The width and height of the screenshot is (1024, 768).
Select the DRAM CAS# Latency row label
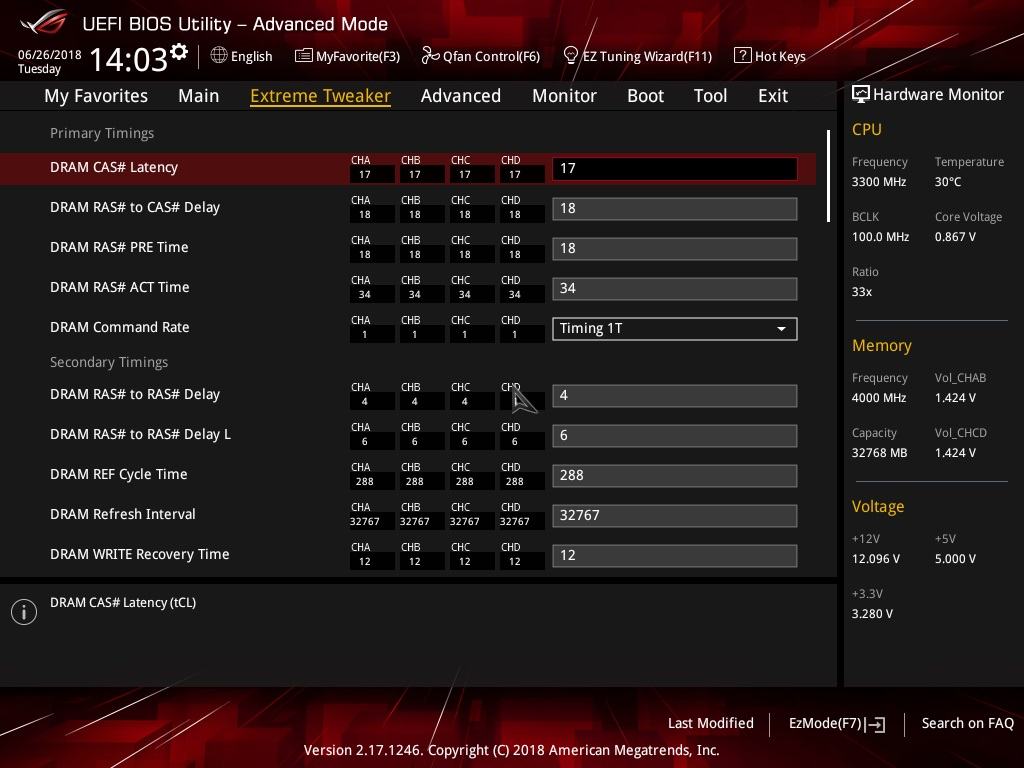point(114,167)
